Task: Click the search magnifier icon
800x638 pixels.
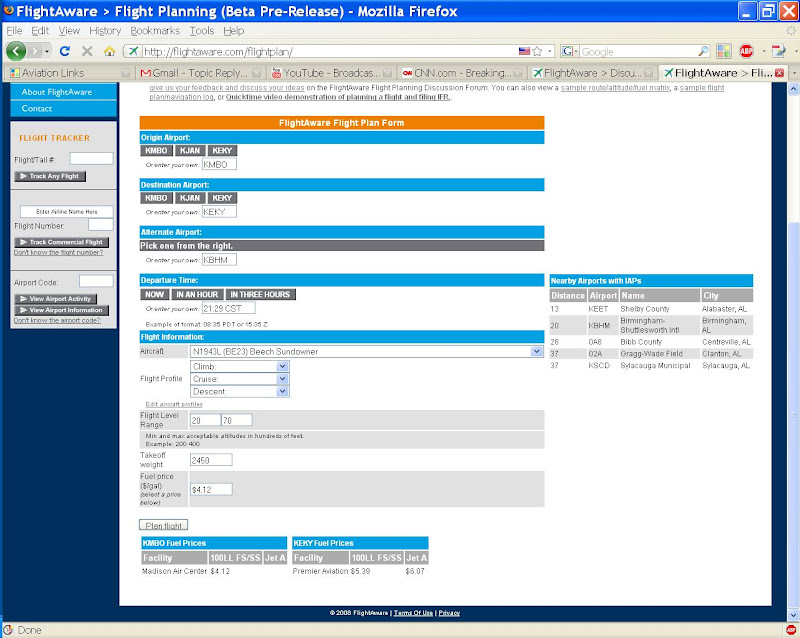Action: click(x=703, y=51)
